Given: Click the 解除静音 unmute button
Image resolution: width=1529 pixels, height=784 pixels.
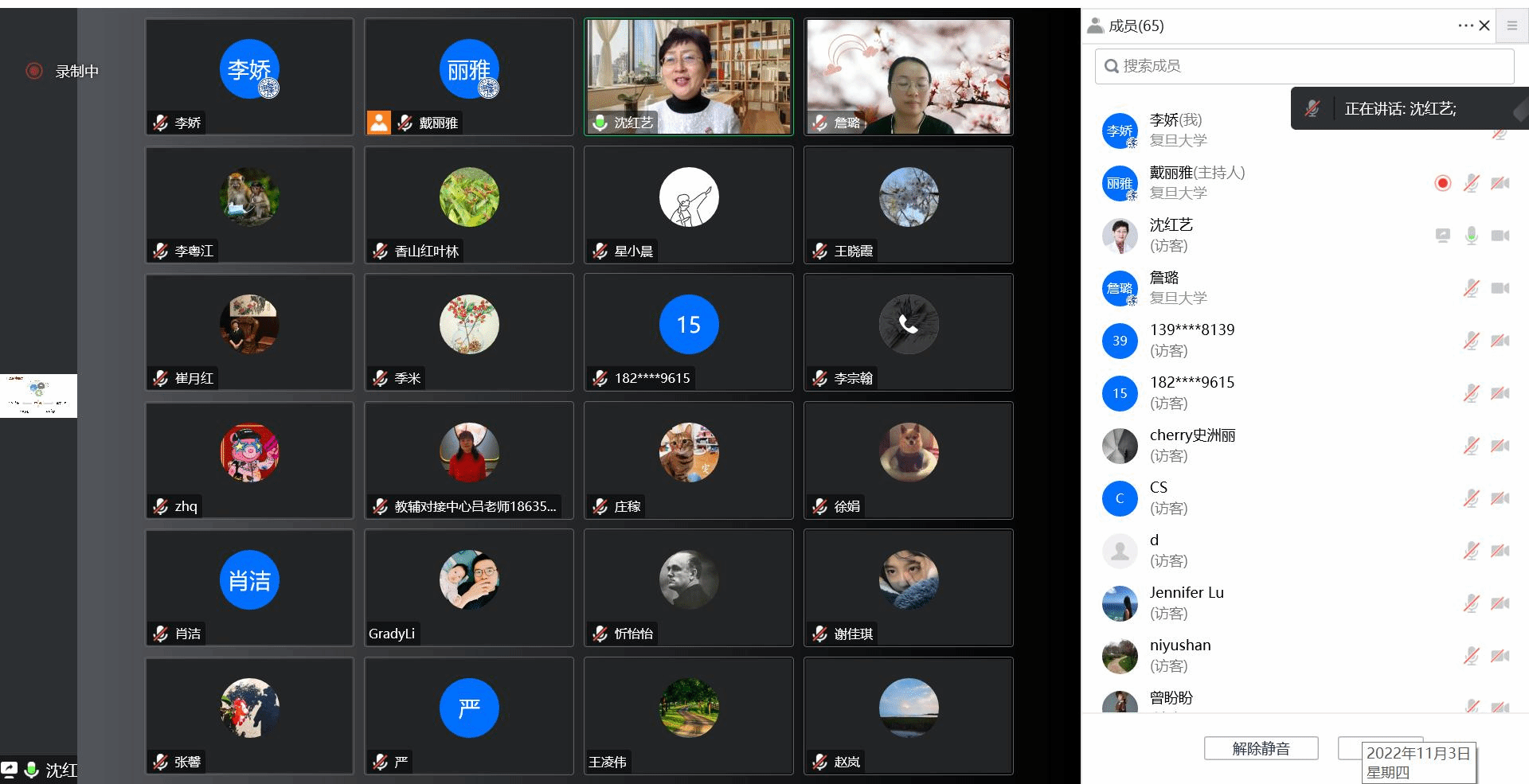Looking at the screenshot, I should [1261, 748].
